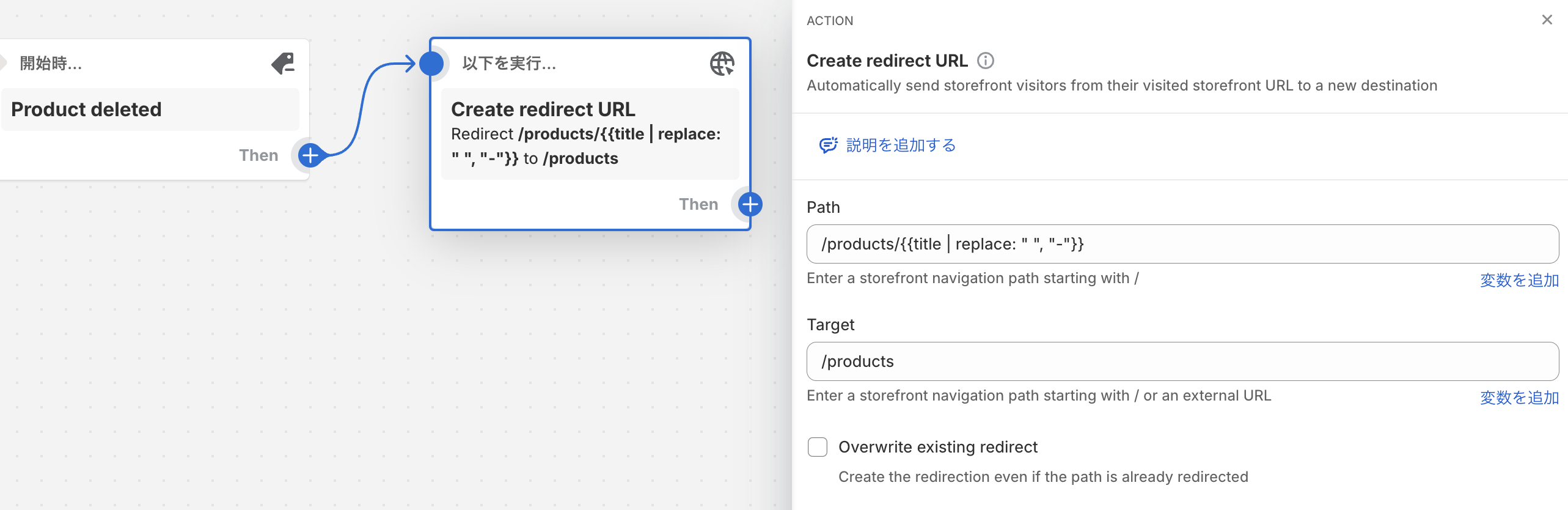Click the 以下を実行... action header text

point(509,63)
